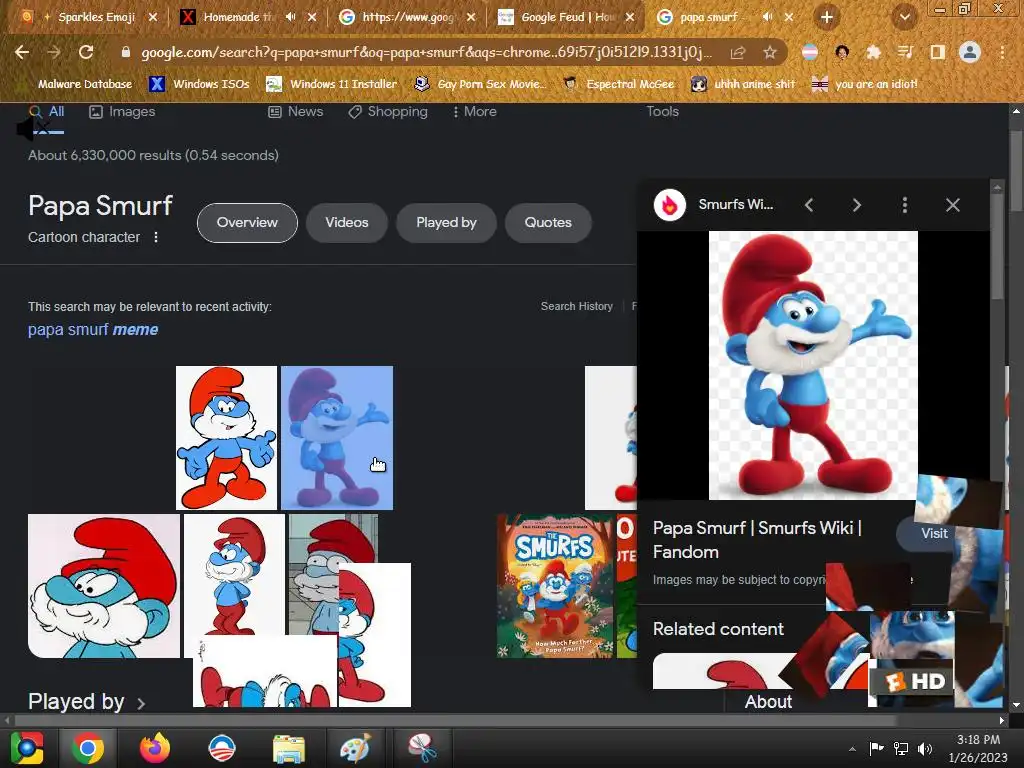Reload the current page

[x=86, y=52]
